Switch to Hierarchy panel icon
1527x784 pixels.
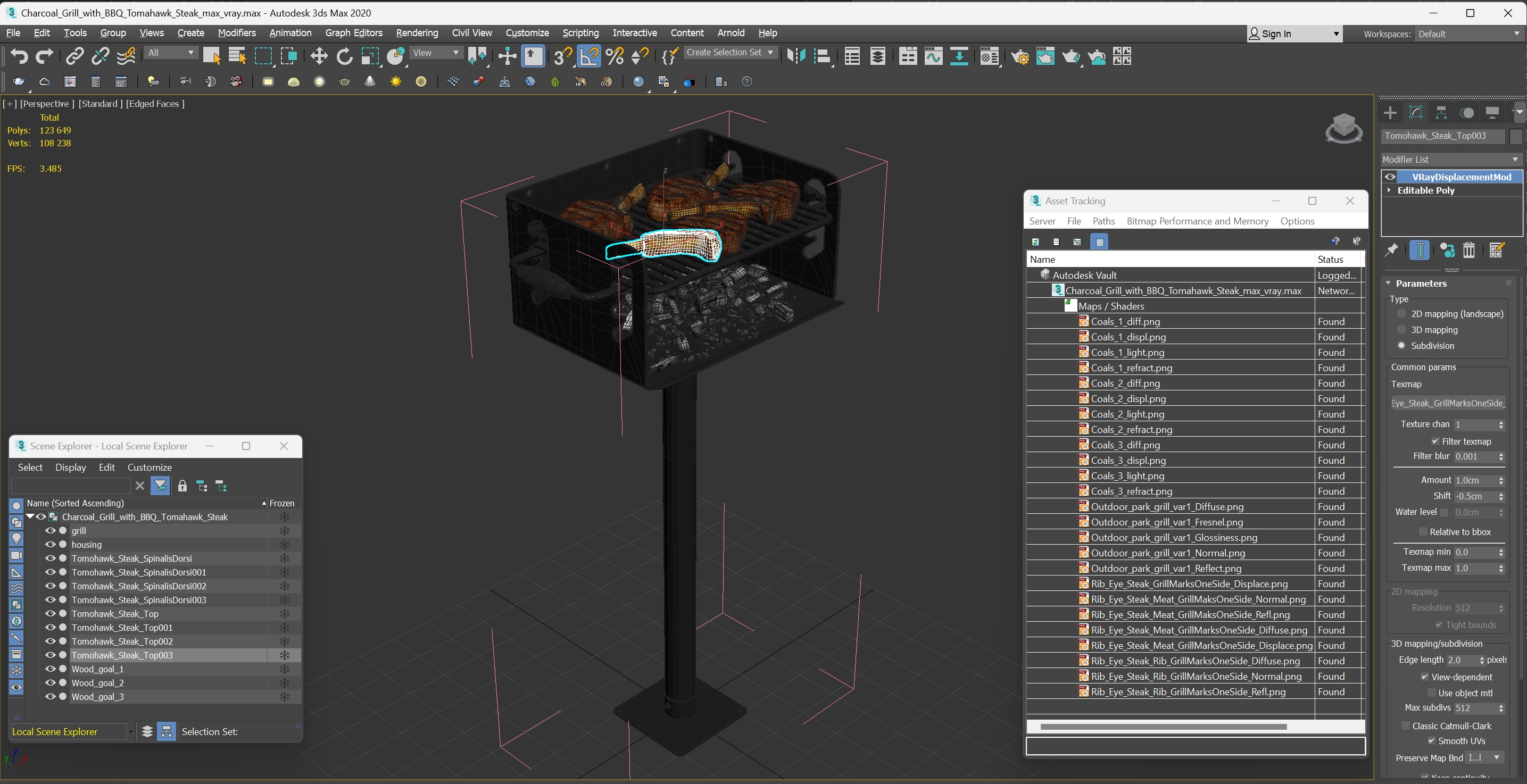[x=1441, y=113]
